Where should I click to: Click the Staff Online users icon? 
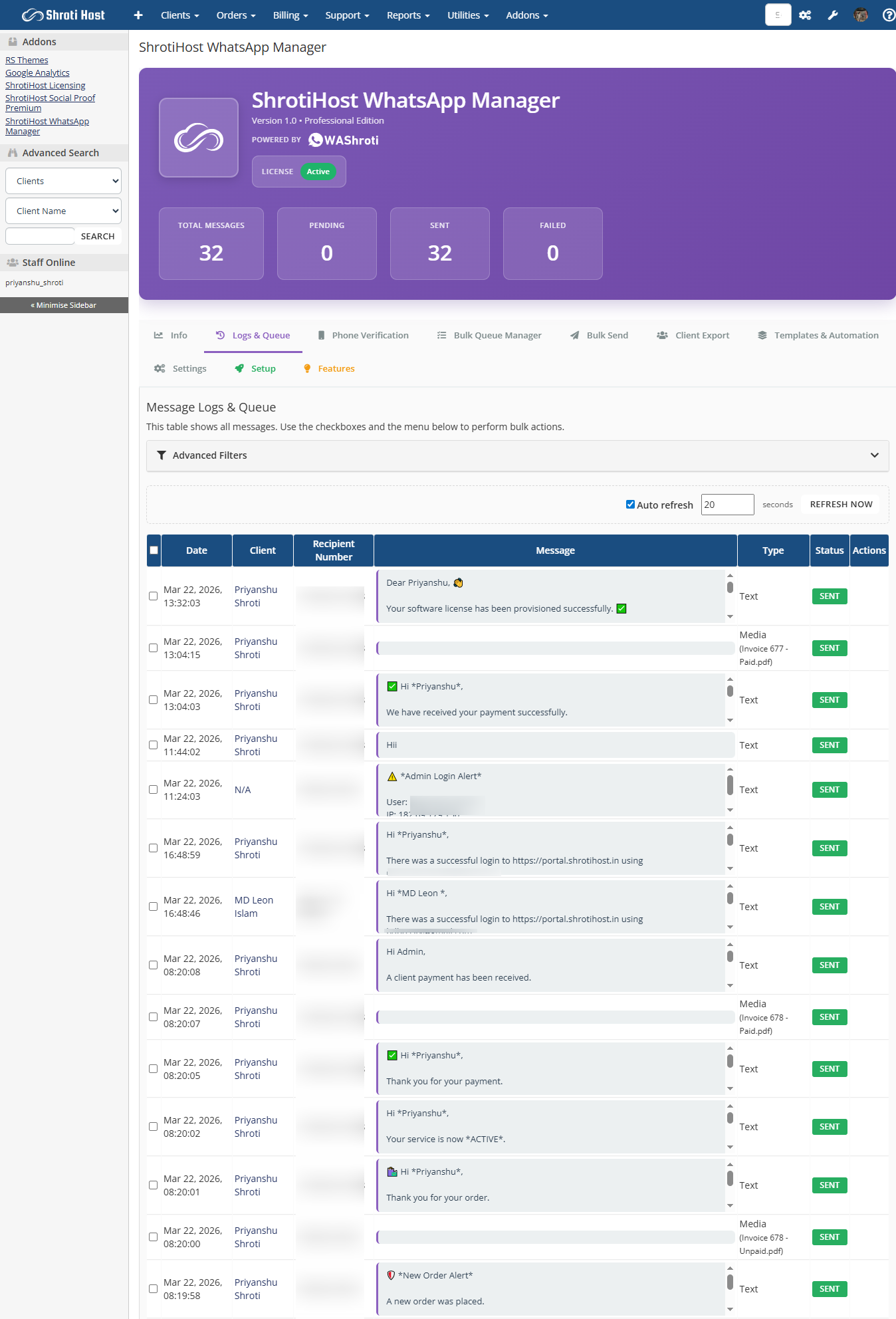13,262
